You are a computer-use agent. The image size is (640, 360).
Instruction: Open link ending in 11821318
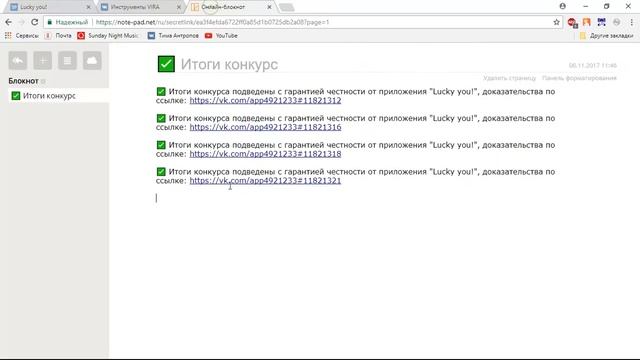[265, 154]
